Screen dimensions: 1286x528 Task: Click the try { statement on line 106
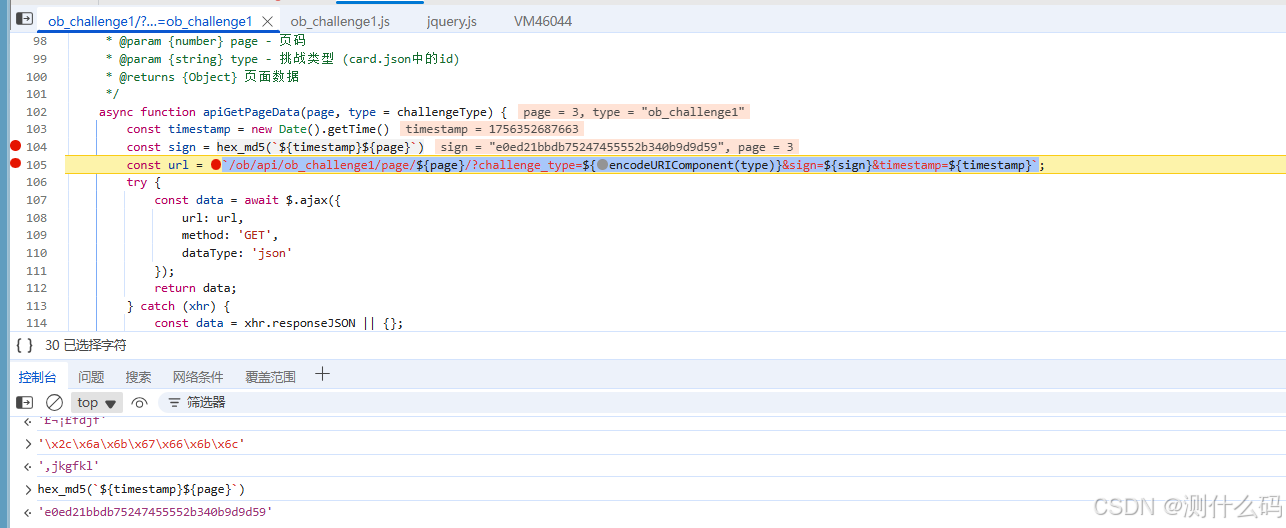pos(144,182)
